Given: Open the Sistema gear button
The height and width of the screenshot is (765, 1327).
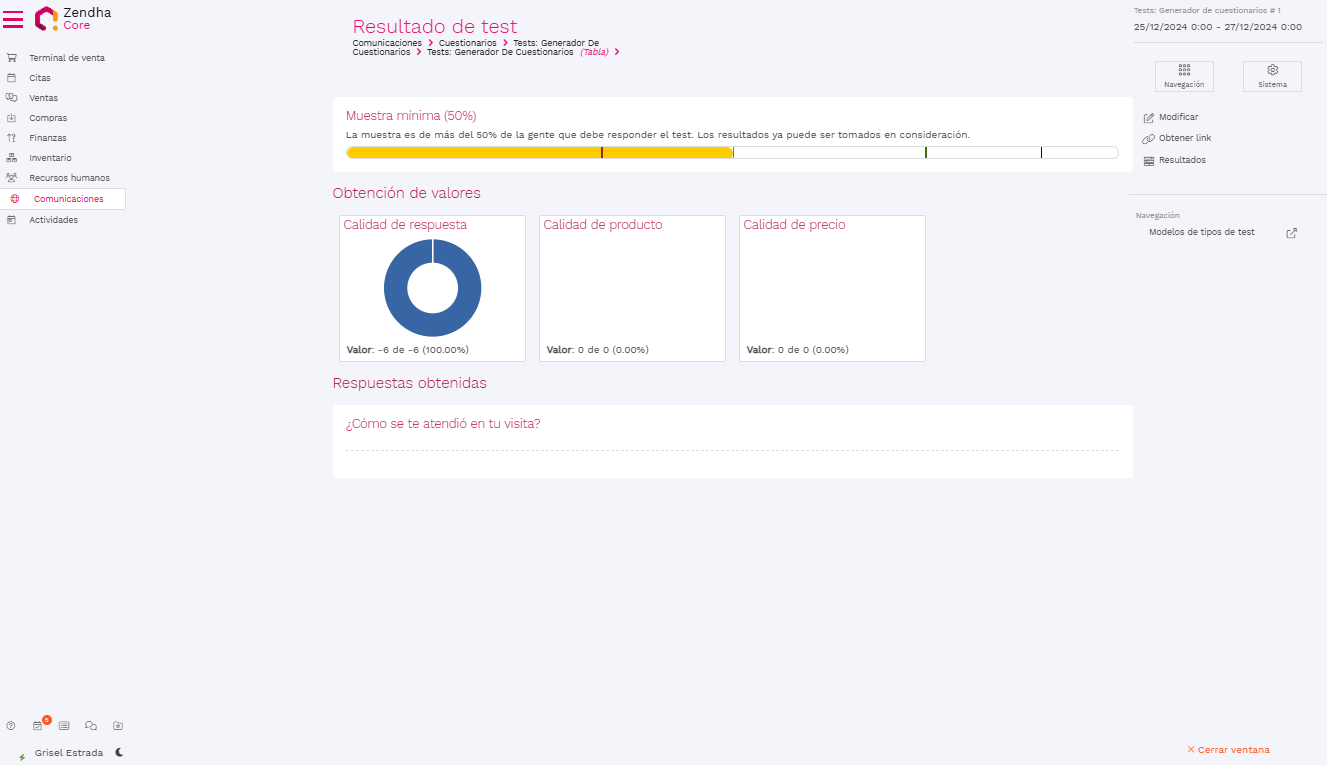Looking at the screenshot, I should click(x=1272, y=76).
